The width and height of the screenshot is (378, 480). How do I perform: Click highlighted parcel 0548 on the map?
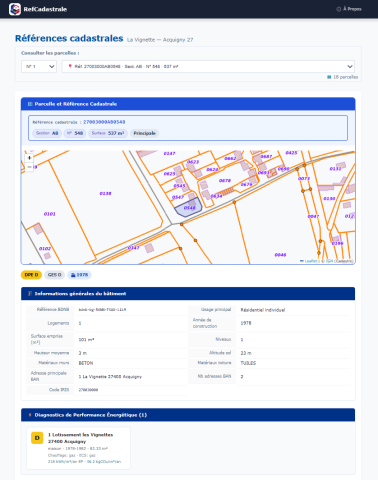(x=189, y=208)
